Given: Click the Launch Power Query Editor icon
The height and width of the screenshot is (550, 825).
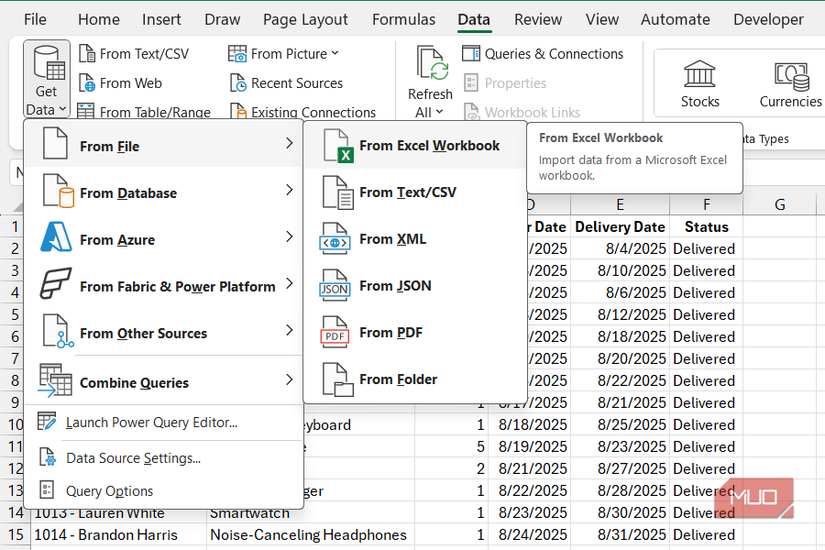Looking at the screenshot, I should pyautogui.click(x=47, y=422).
